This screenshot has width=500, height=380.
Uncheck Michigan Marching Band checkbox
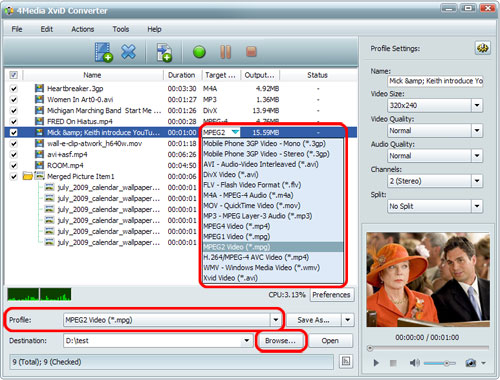tap(14, 111)
